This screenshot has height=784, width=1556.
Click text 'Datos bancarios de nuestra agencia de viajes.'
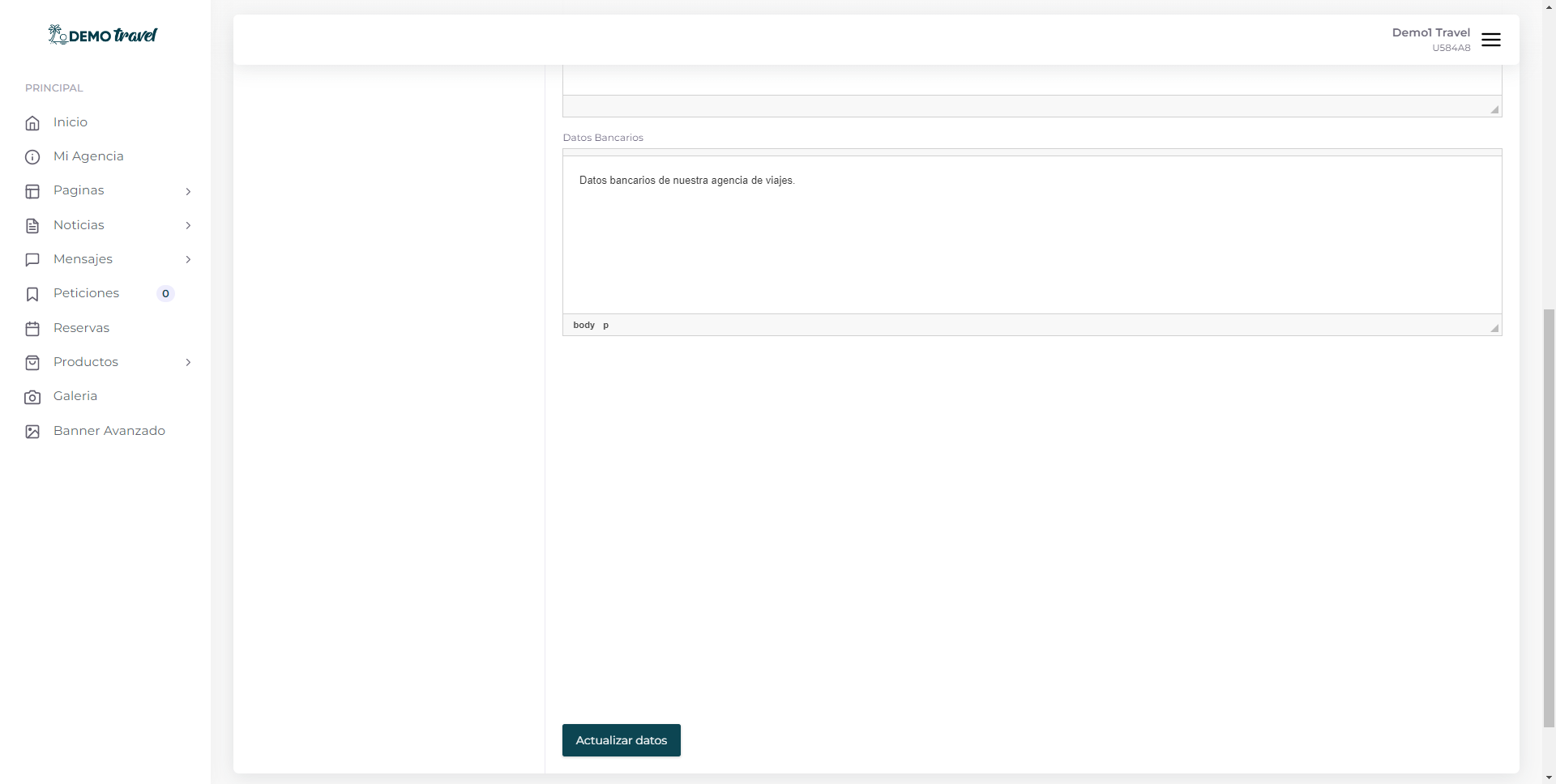coord(687,180)
